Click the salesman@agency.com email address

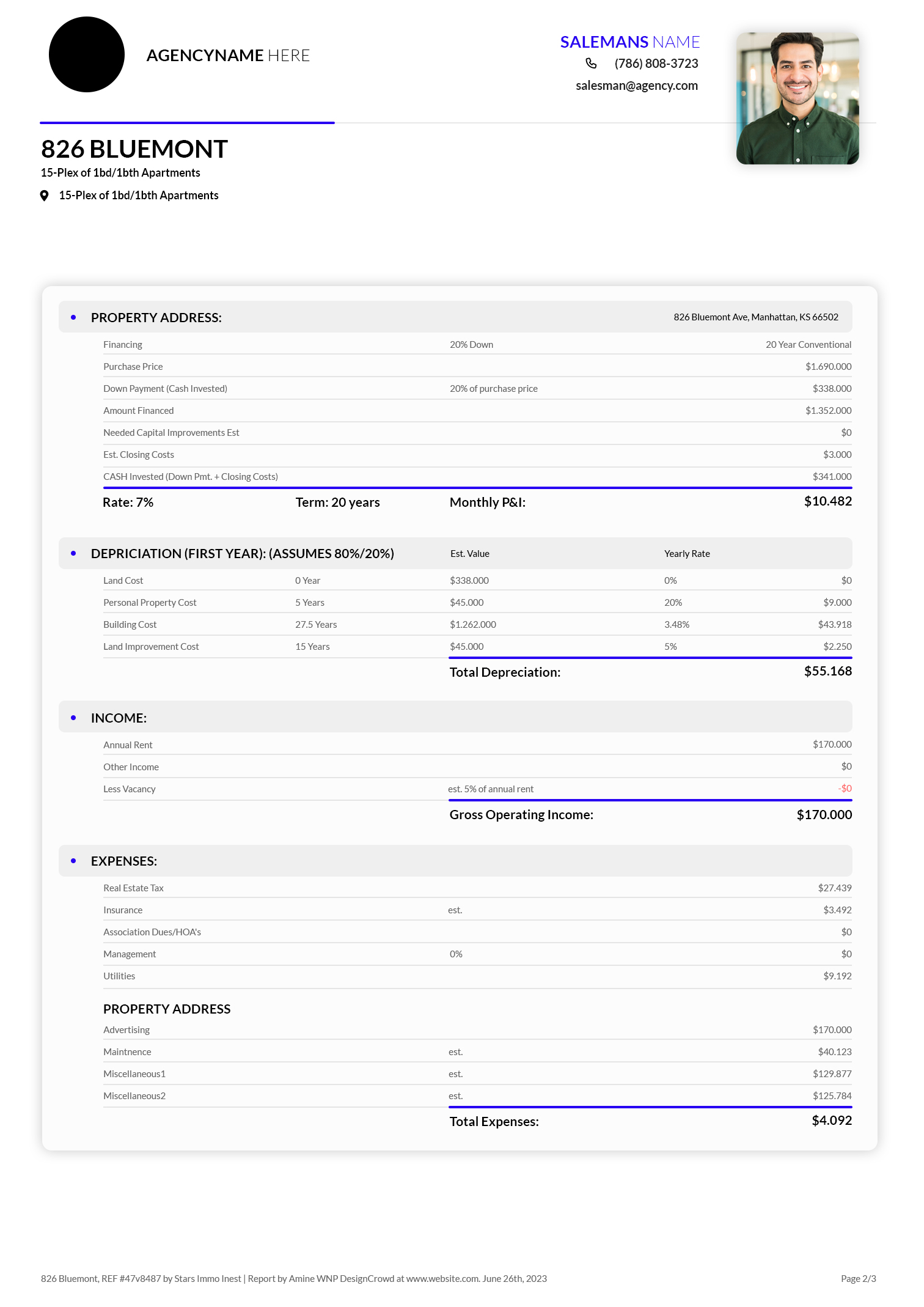coord(636,86)
